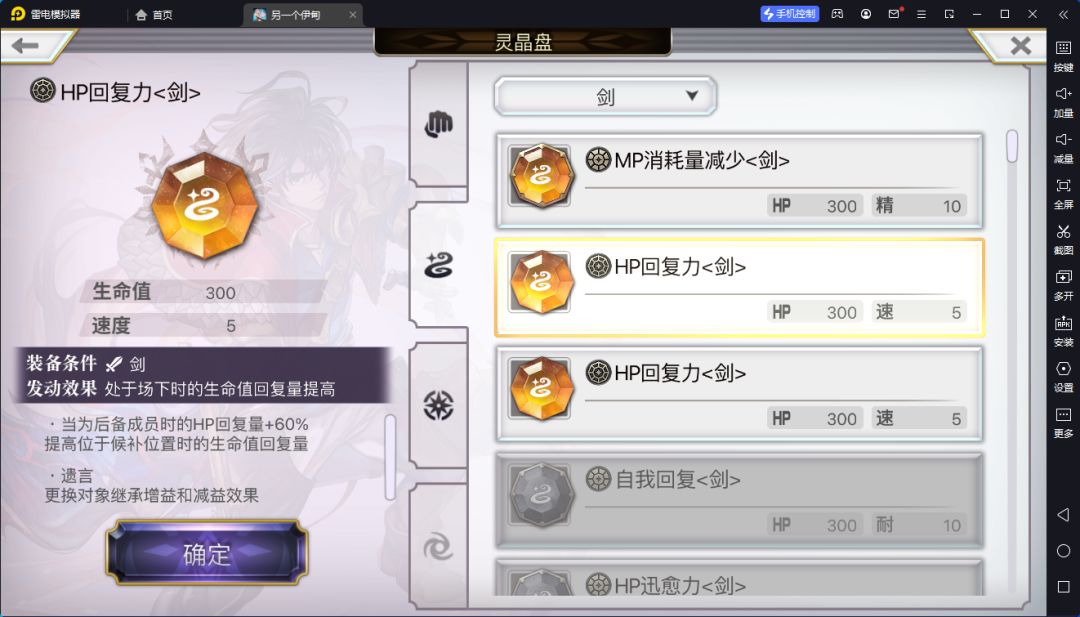1080x617 pixels.
Task: Open the 按键 keymapping tool
Action: pyautogui.click(x=1063, y=55)
